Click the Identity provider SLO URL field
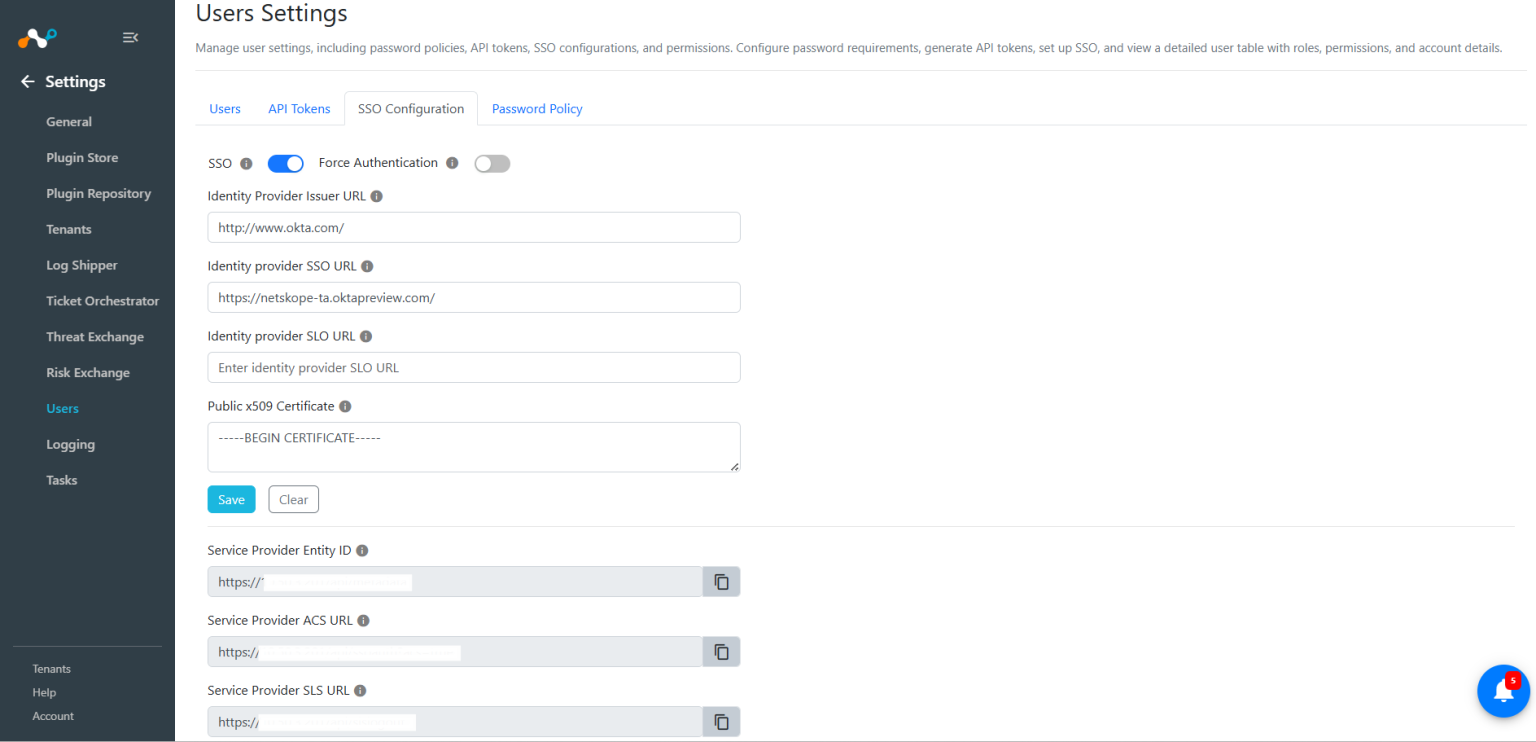Screen dimensions: 1536x742 point(473,367)
